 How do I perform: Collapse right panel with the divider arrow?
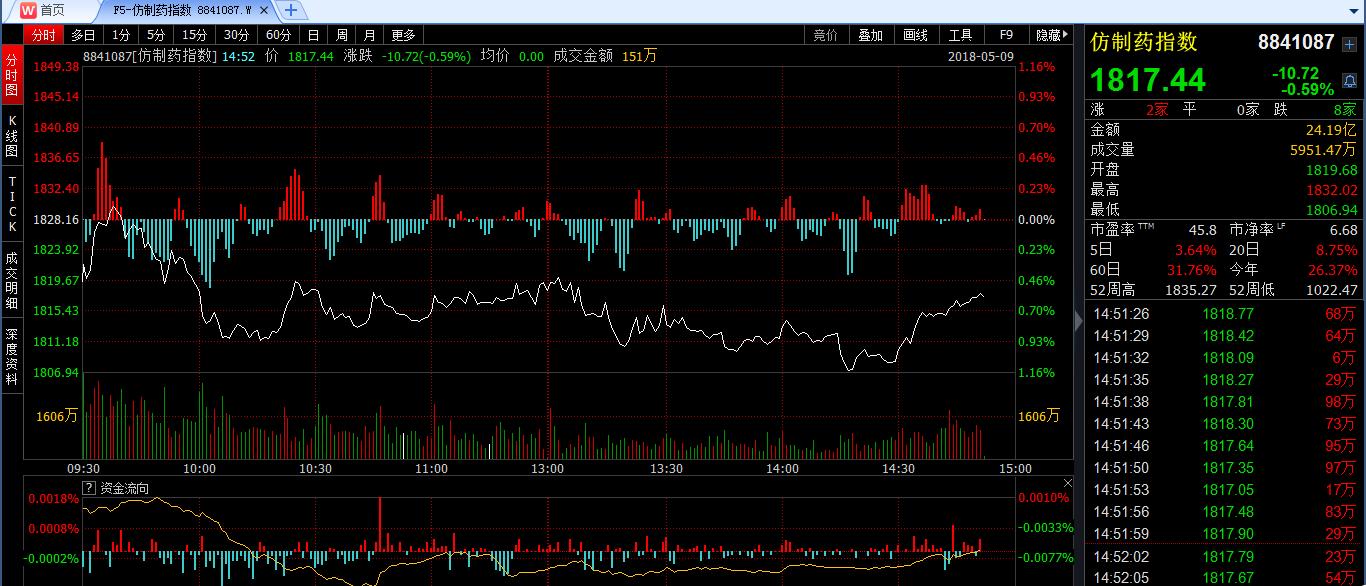click(x=1078, y=320)
